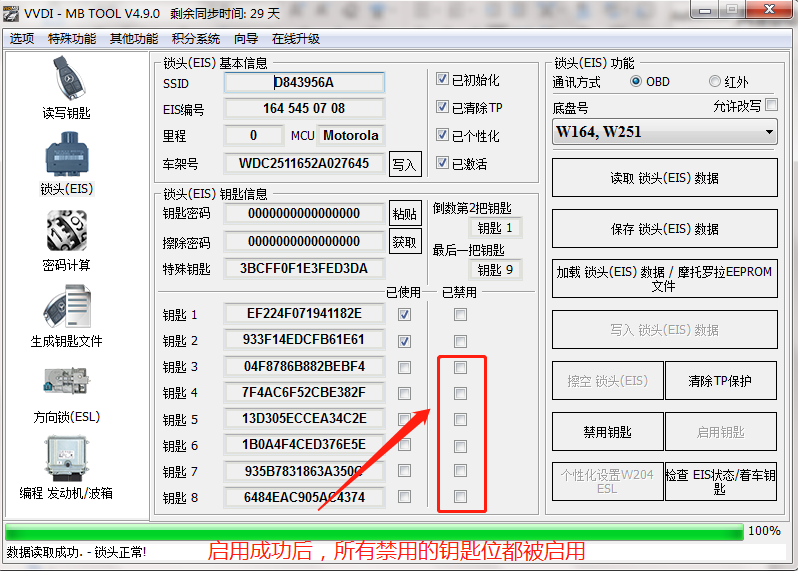Toggle the 已初始化 checkbox
The width and height of the screenshot is (798, 571).
(x=442, y=79)
